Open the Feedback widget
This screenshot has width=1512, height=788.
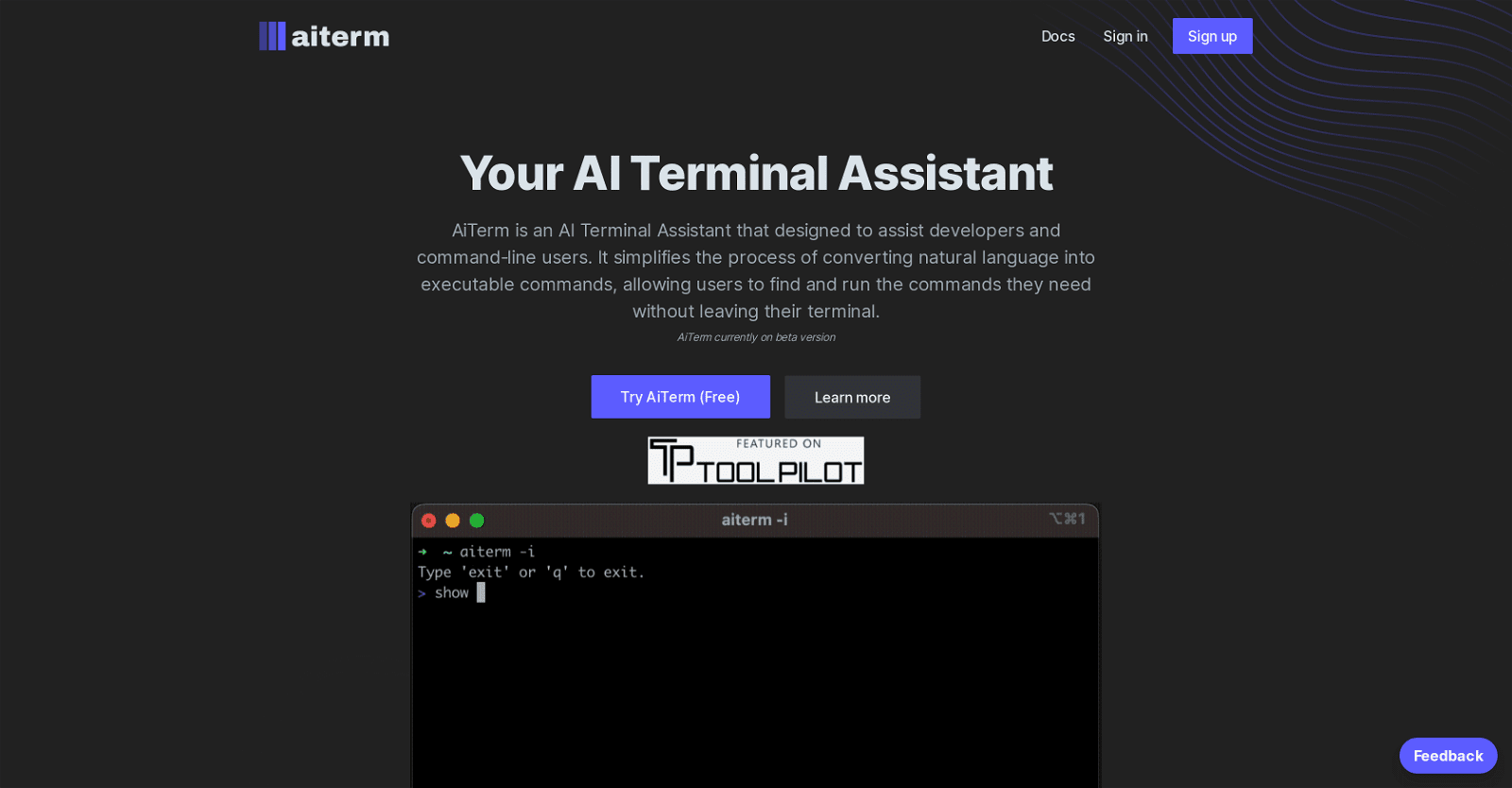1448,756
